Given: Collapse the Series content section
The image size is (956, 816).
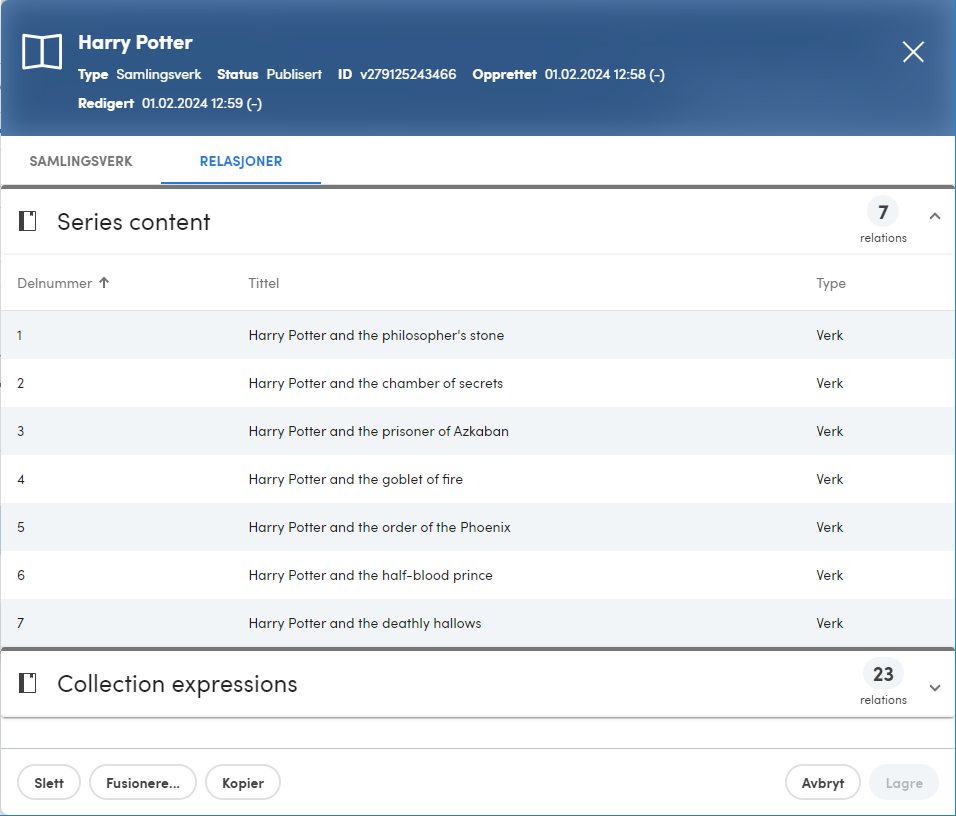Looking at the screenshot, I should click(935, 216).
